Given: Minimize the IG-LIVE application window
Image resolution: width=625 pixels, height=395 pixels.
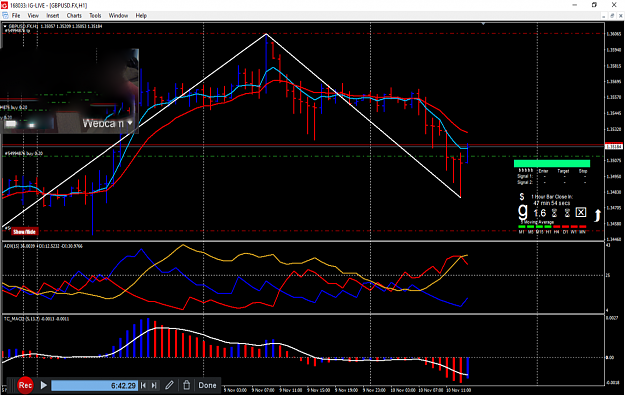Looking at the screenshot, I should tap(574, 5).
